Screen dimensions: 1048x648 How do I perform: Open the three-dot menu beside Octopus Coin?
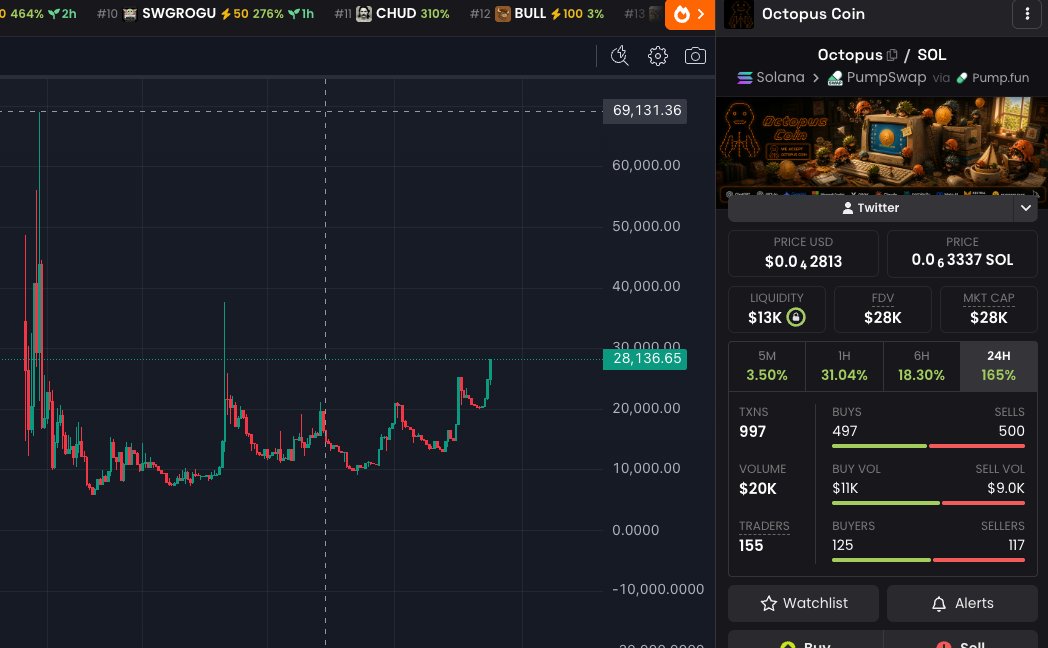1027,14
